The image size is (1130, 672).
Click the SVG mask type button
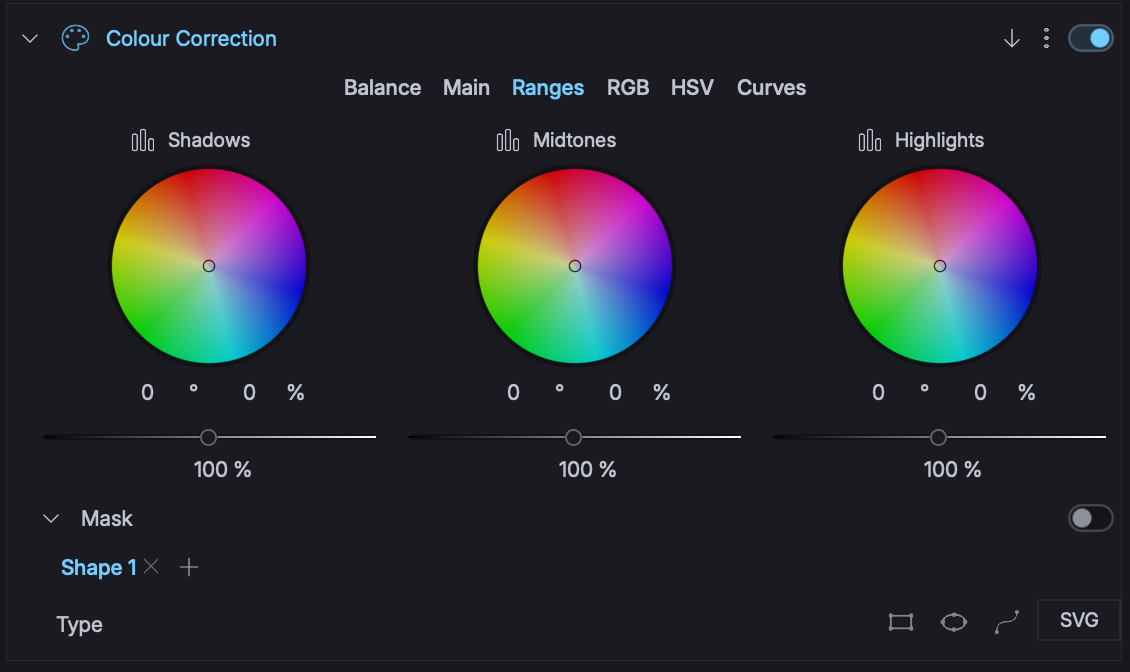coord(1079,620)
